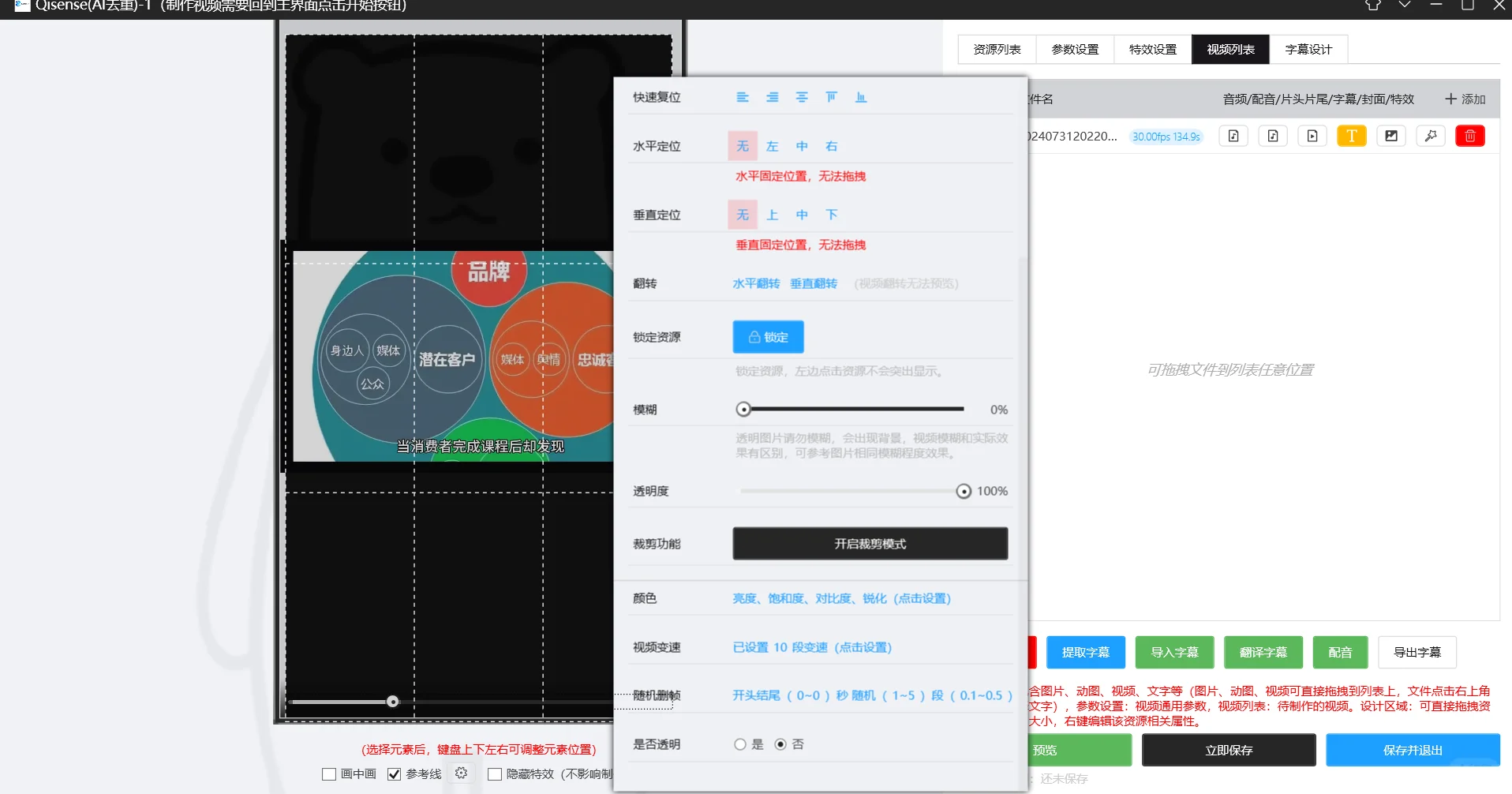
Task: Click the 透明度 opacity slider handle
Action: 964,491
